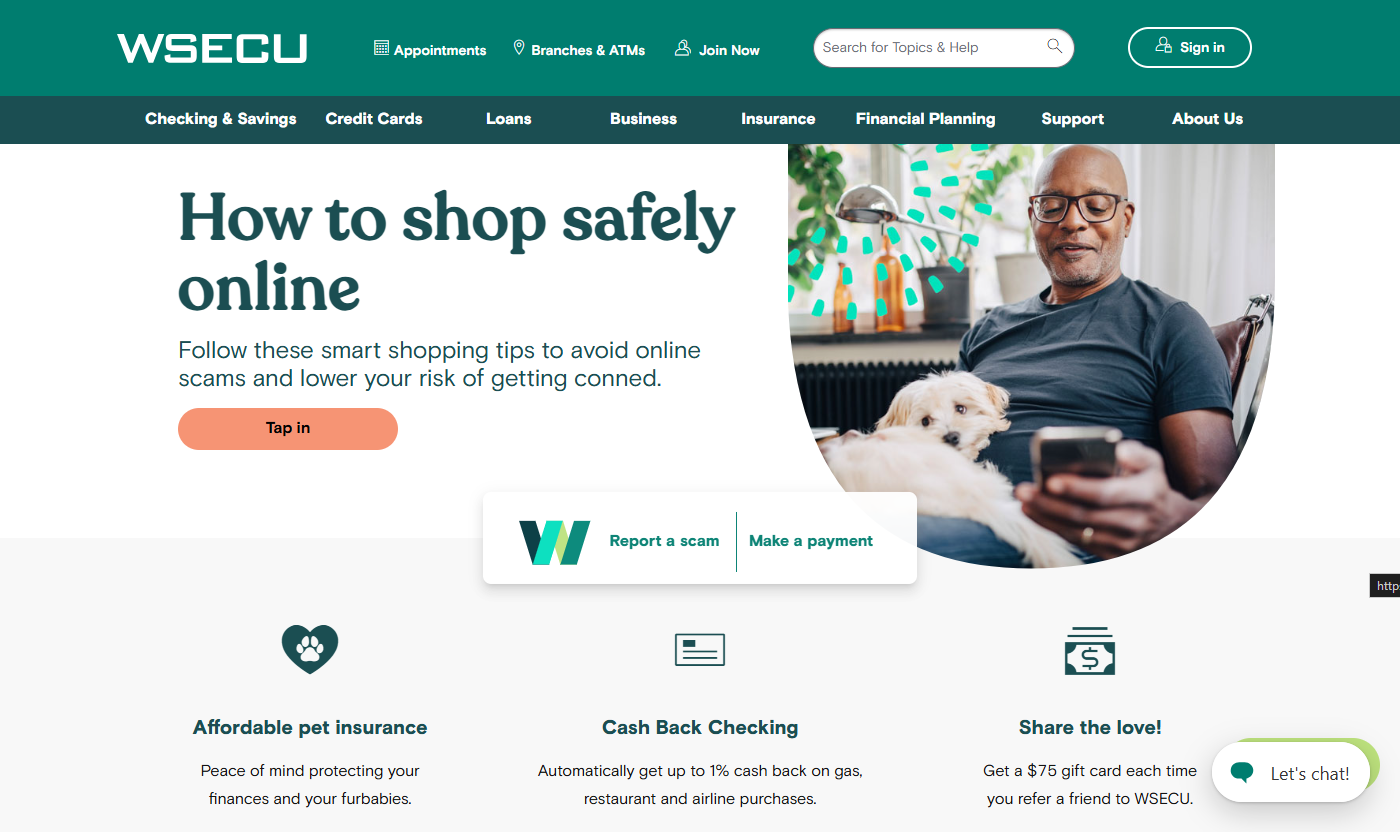Viewport: 1400px width, 832px height.
Task: Click the pet insurance heart paw icon
Action: [310, 649]
